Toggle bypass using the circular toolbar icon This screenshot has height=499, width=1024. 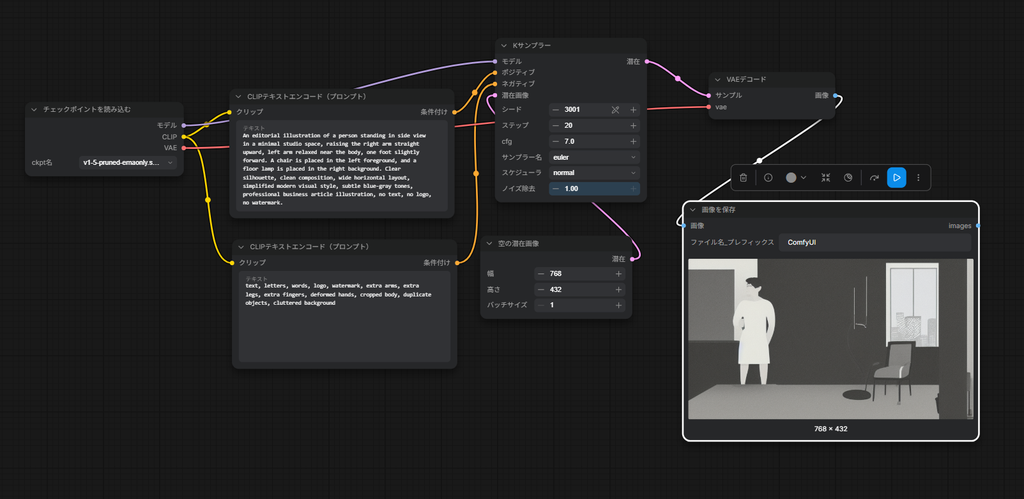[x=848, y=178]
